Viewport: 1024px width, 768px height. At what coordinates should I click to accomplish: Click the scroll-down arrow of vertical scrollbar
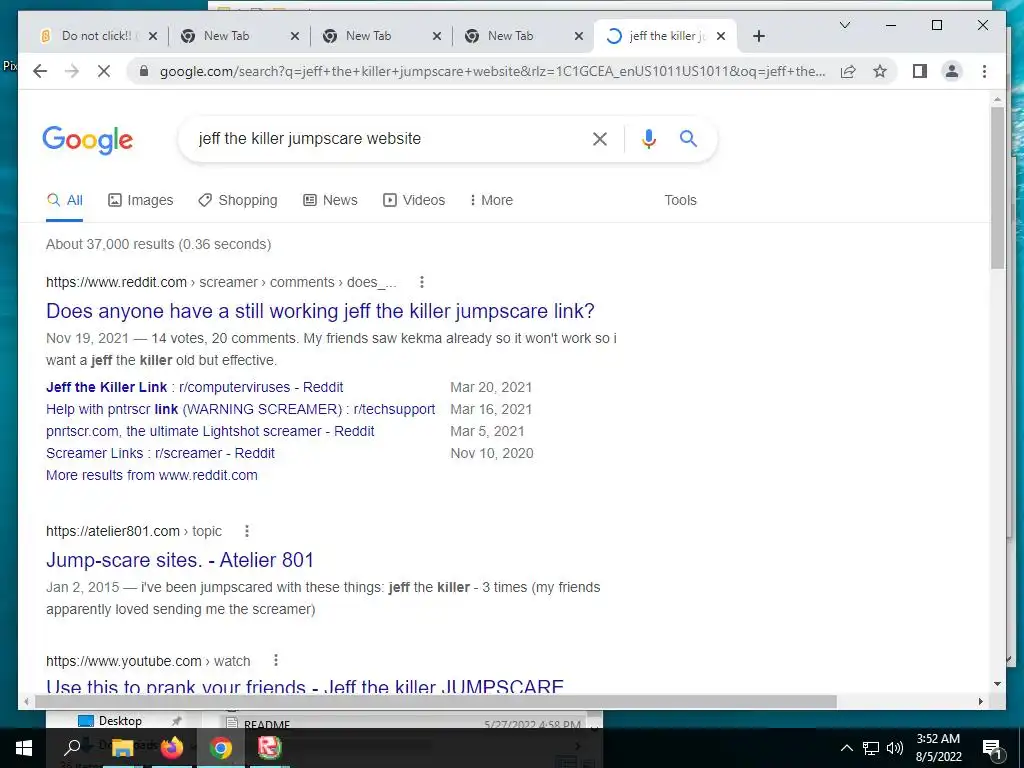(997, 684)
